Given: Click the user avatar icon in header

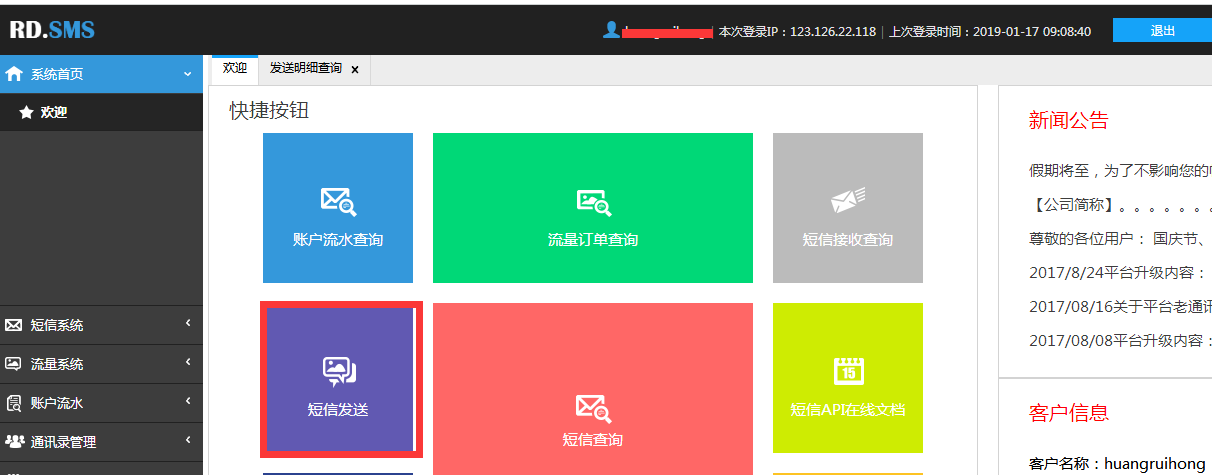Looking at the screenshot, I should [x=611, y=30].
